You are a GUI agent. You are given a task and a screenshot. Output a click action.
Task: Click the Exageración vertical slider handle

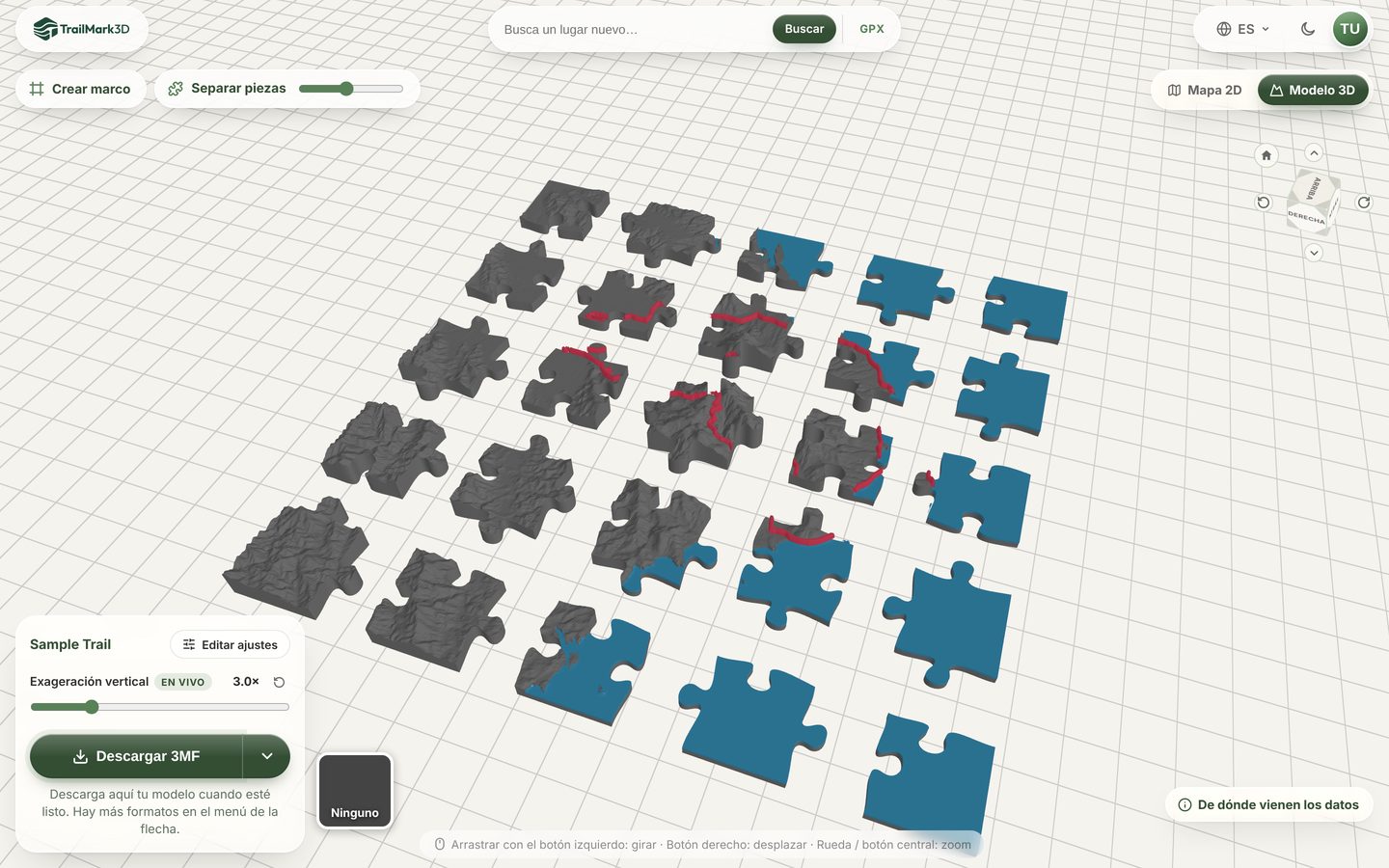92,707
